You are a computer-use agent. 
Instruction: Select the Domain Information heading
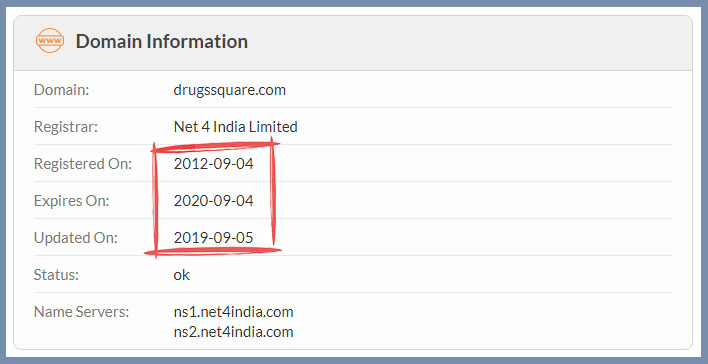pyautogui.click(x=162, y=41)
